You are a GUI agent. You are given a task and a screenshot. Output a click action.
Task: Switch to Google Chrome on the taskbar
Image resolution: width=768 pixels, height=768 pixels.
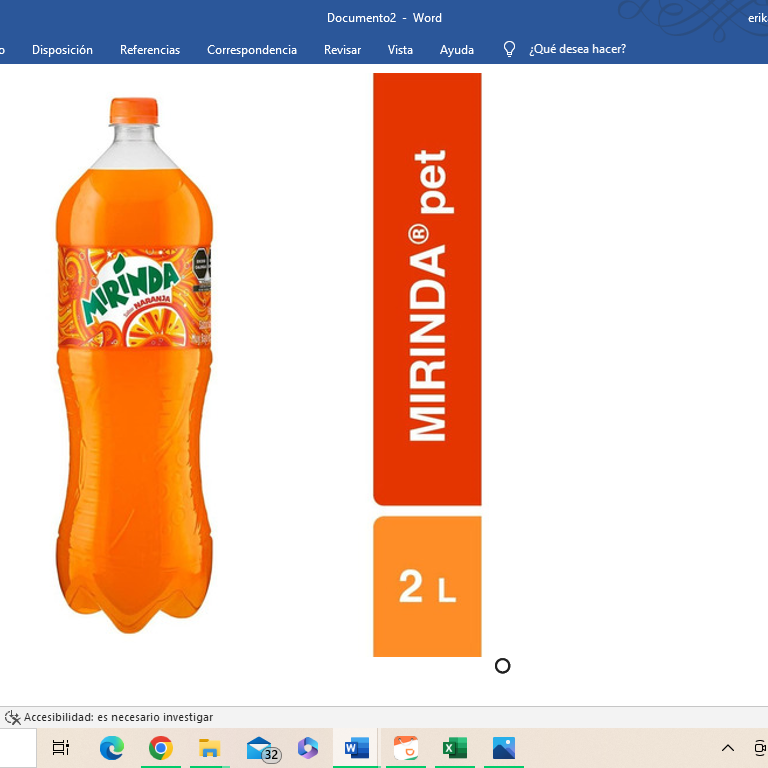pos(161,748)
